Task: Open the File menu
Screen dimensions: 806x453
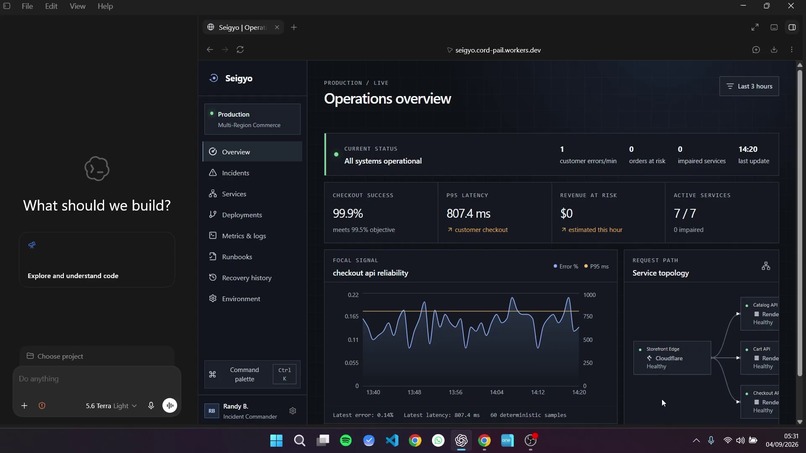Action: point(27,6)
